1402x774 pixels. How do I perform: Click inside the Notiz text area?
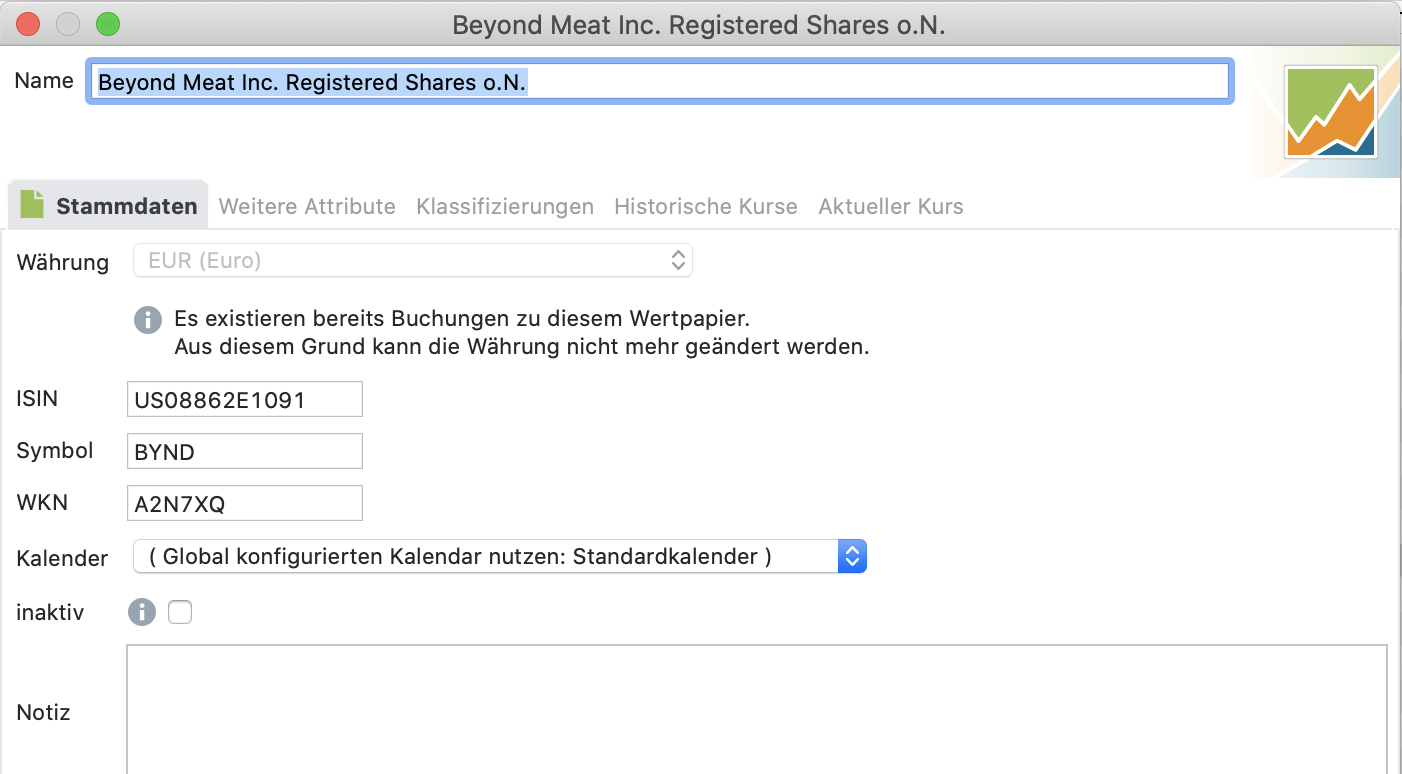coord(757,709)
